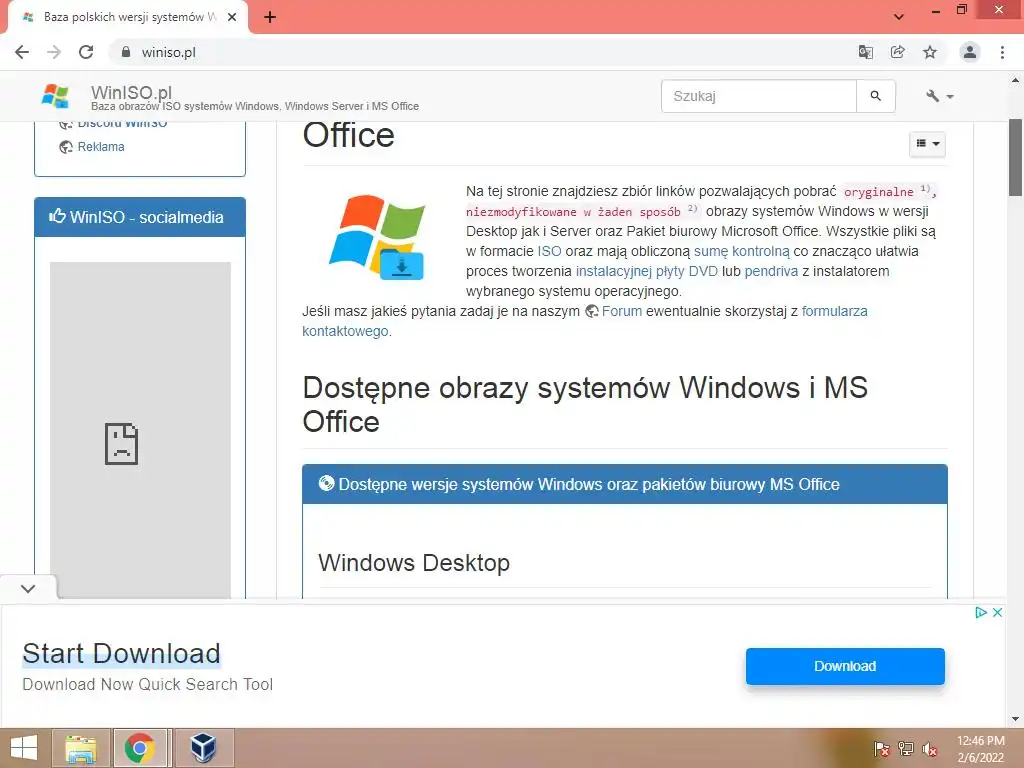Go back to the previous page
Image resolution: width=1024 pixels, height=768 pixels.
[x=22, y=52]
